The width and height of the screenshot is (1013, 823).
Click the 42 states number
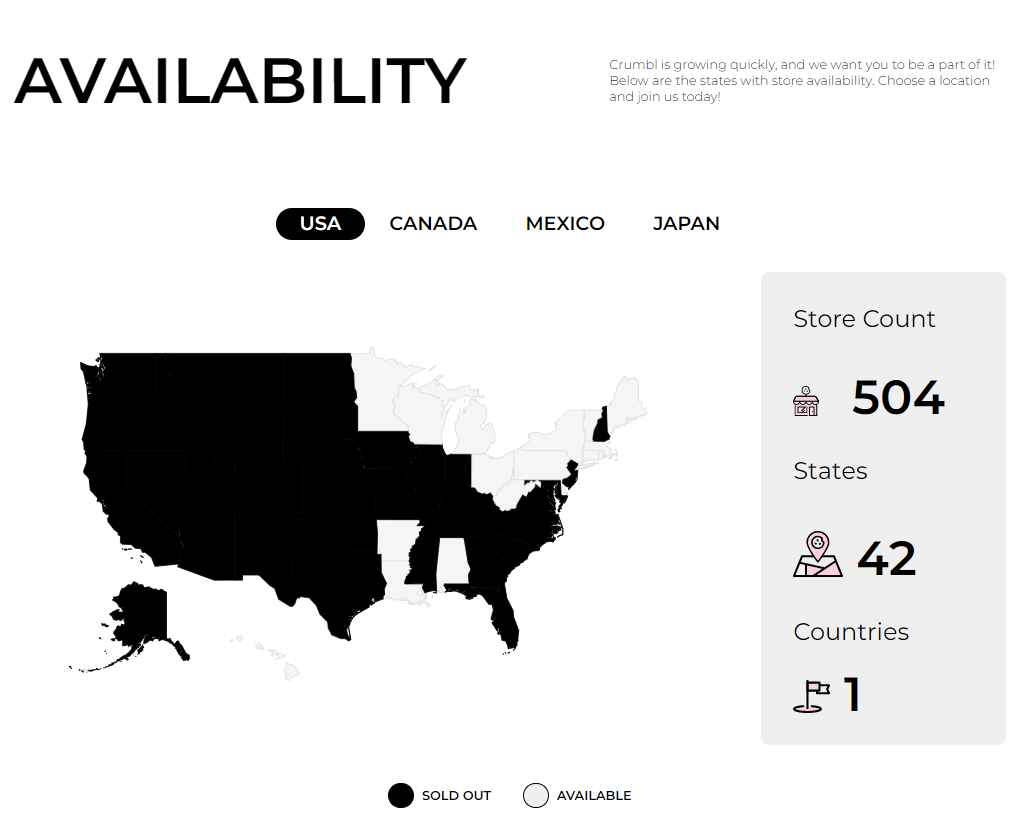pos(886,558)
